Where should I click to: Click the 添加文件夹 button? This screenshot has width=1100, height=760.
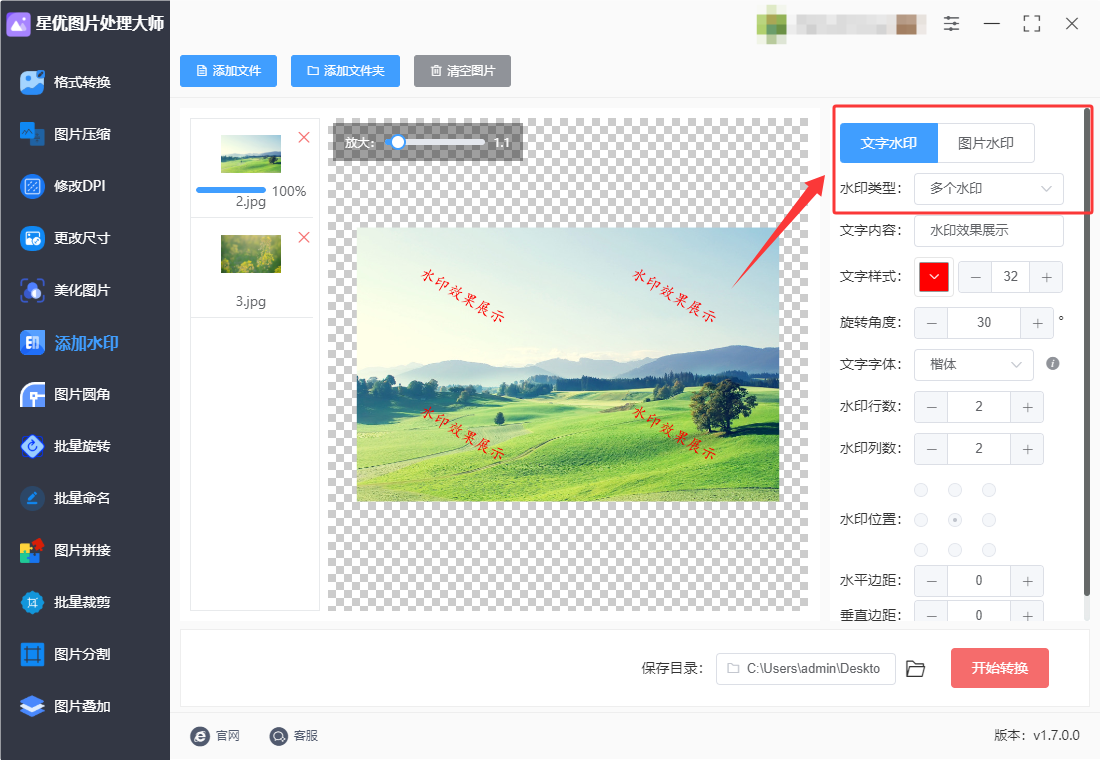click(345, 71)
